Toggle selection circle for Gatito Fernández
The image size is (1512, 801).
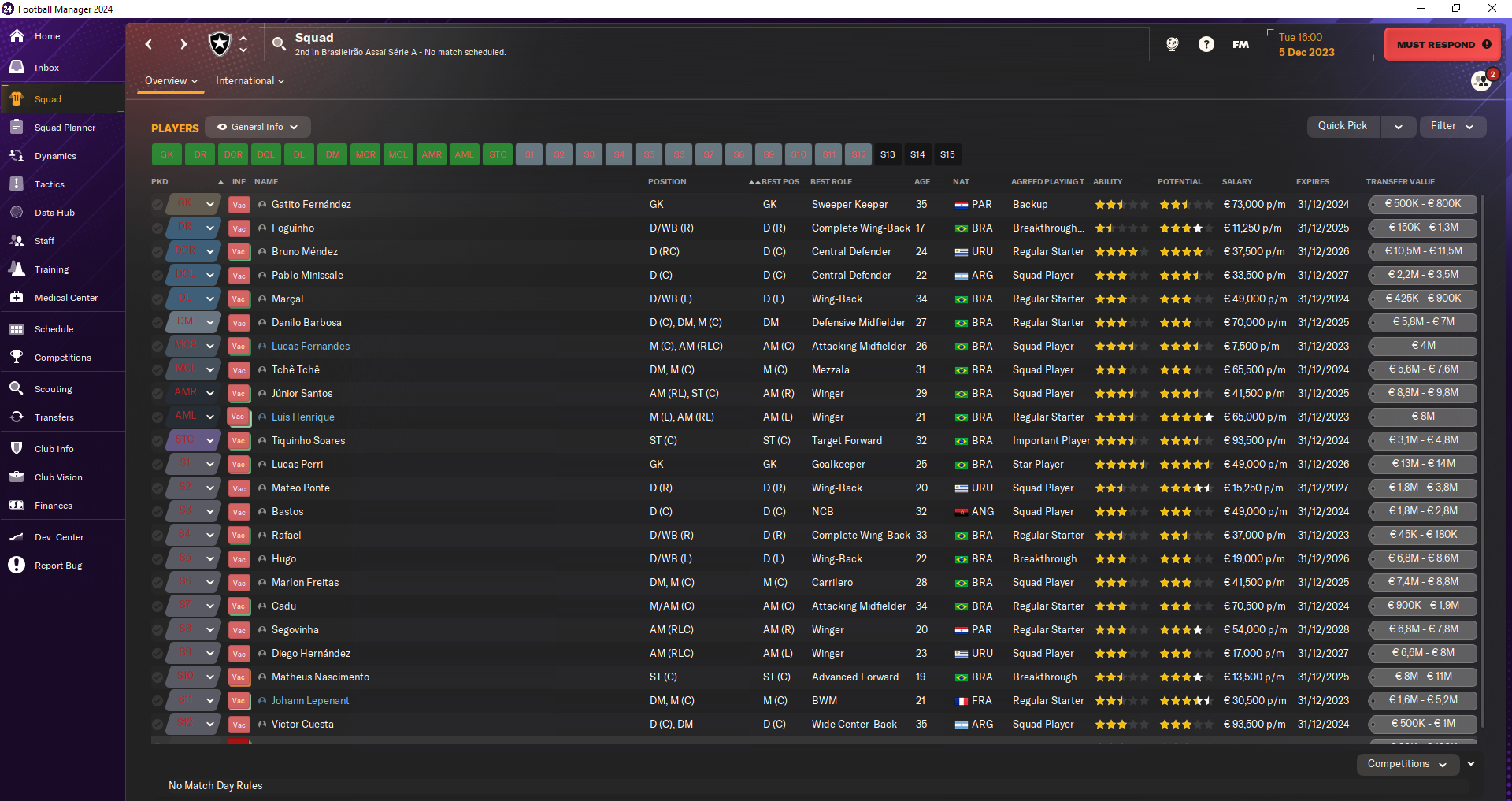[157, 205]
